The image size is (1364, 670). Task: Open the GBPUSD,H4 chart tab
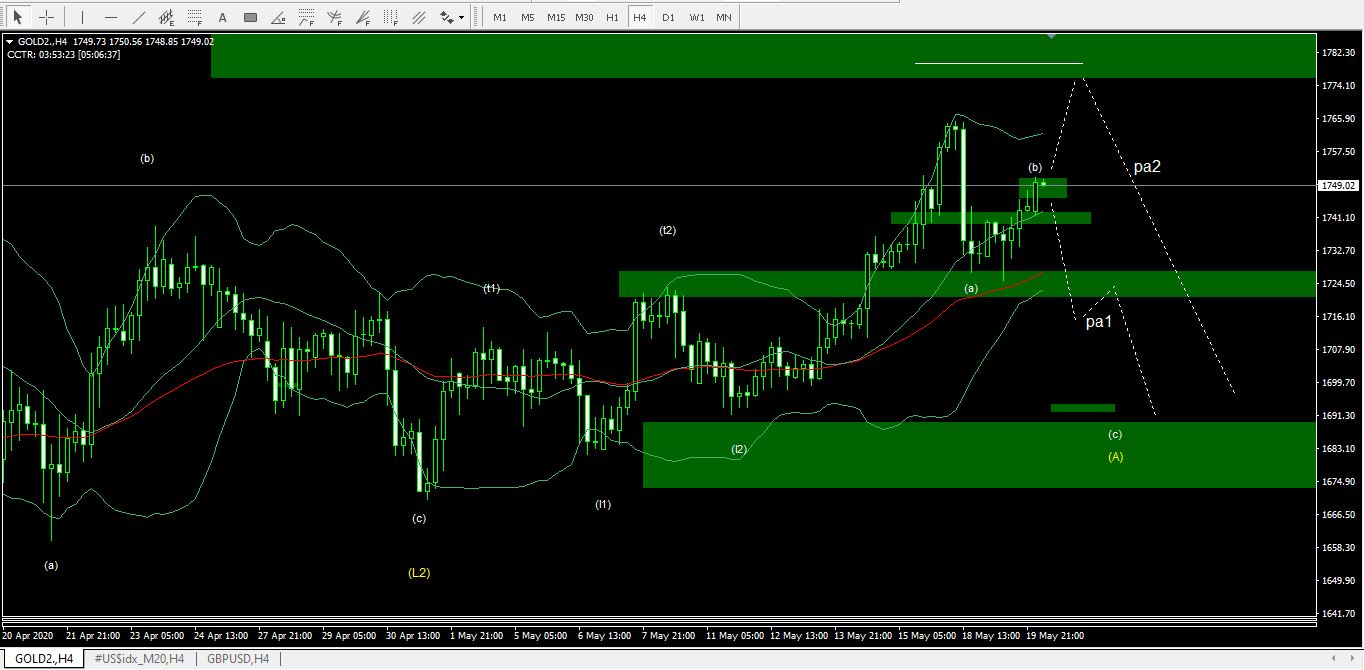click(x=238, y=659)
